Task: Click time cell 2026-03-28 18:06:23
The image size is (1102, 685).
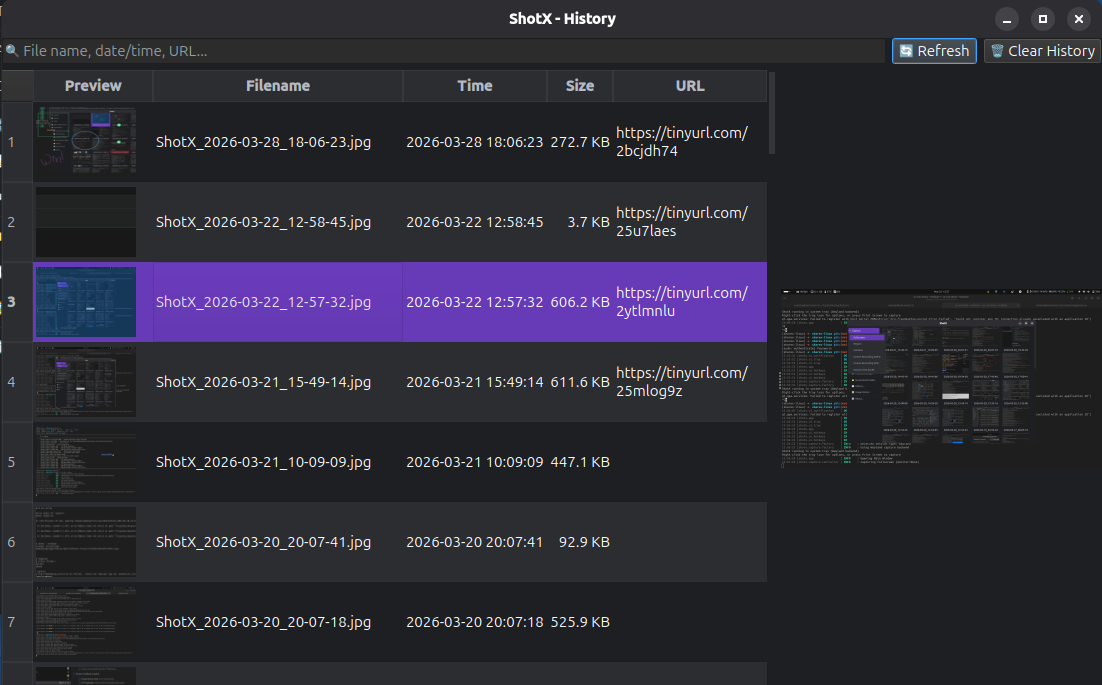Action: pyautogui.click(x=474, y=142)
